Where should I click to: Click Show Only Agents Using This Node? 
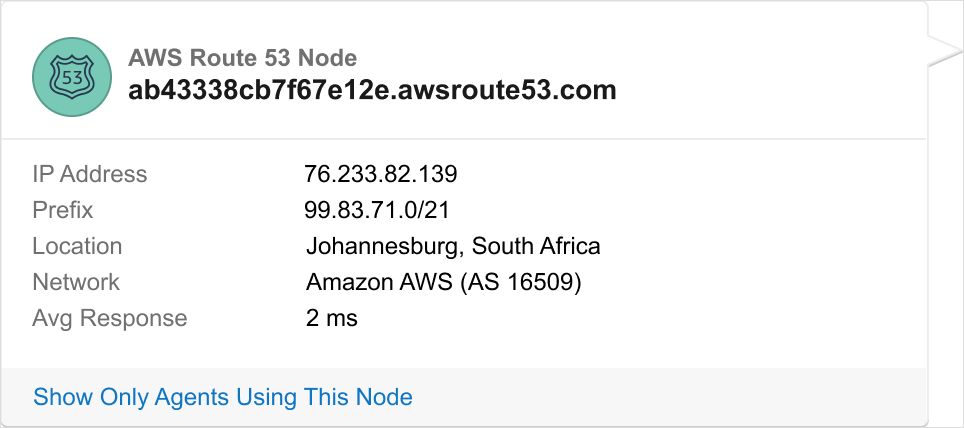[x=223, y=397]
